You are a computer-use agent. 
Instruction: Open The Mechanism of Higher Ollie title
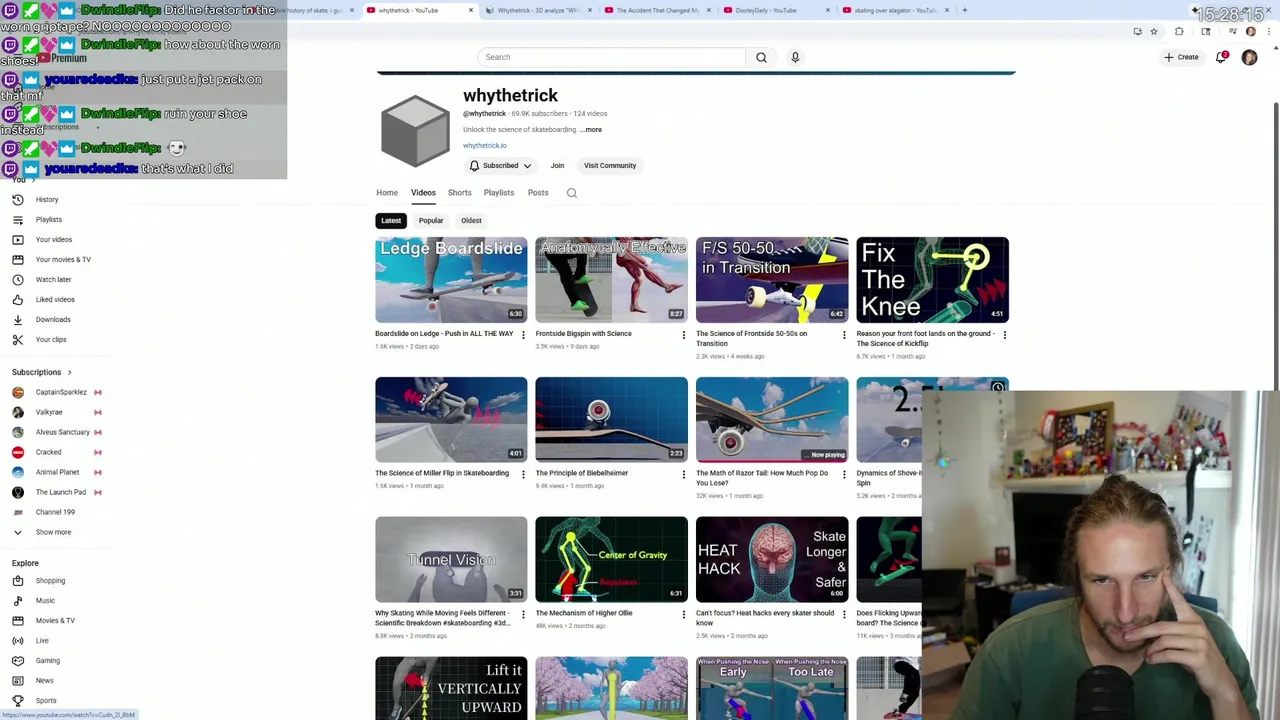coord(584,613)
